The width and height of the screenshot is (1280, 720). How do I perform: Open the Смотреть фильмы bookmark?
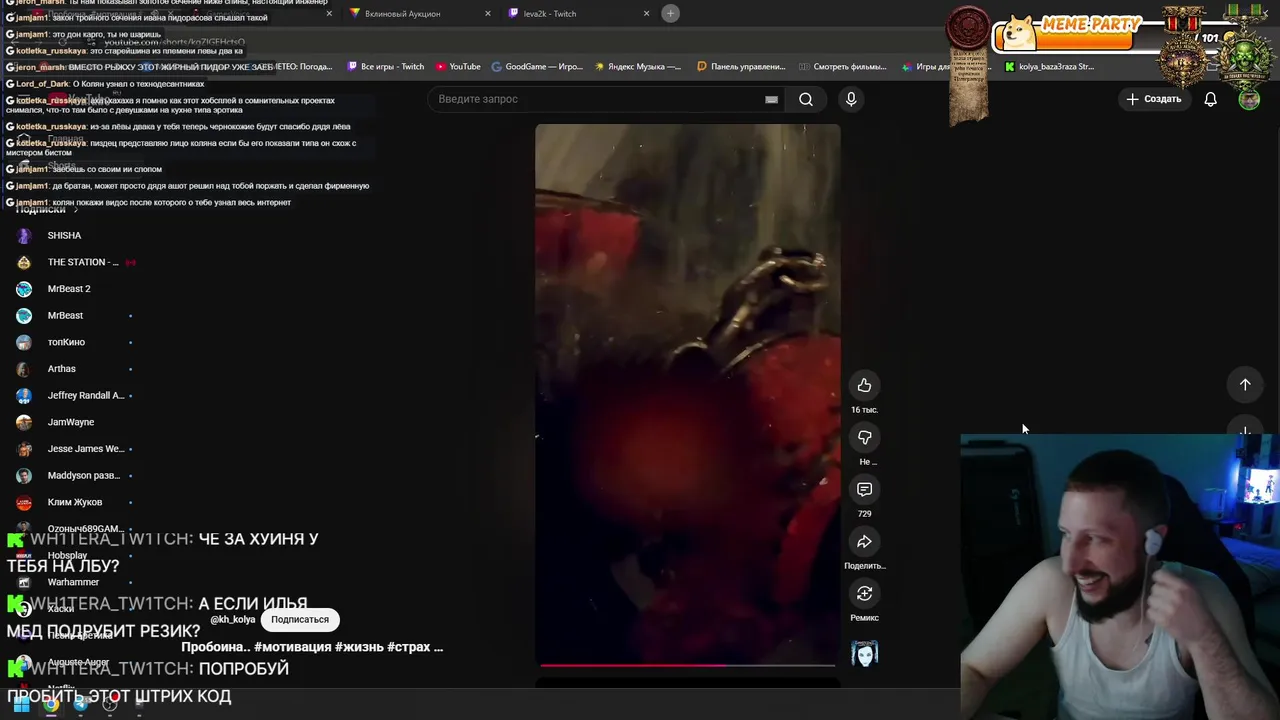[x=843, y=67]
